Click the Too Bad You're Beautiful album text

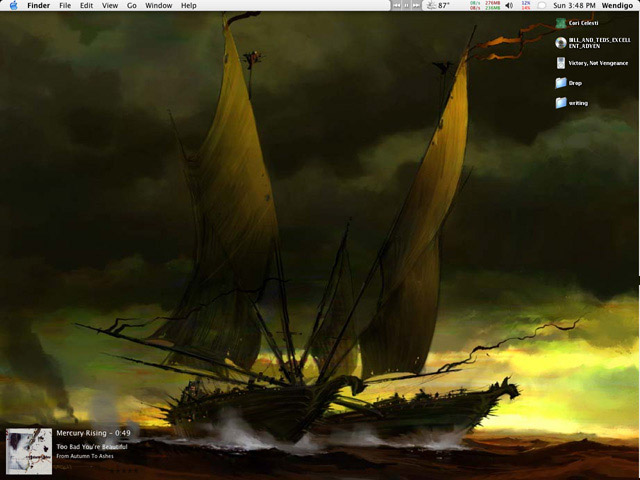pos(92,447)
